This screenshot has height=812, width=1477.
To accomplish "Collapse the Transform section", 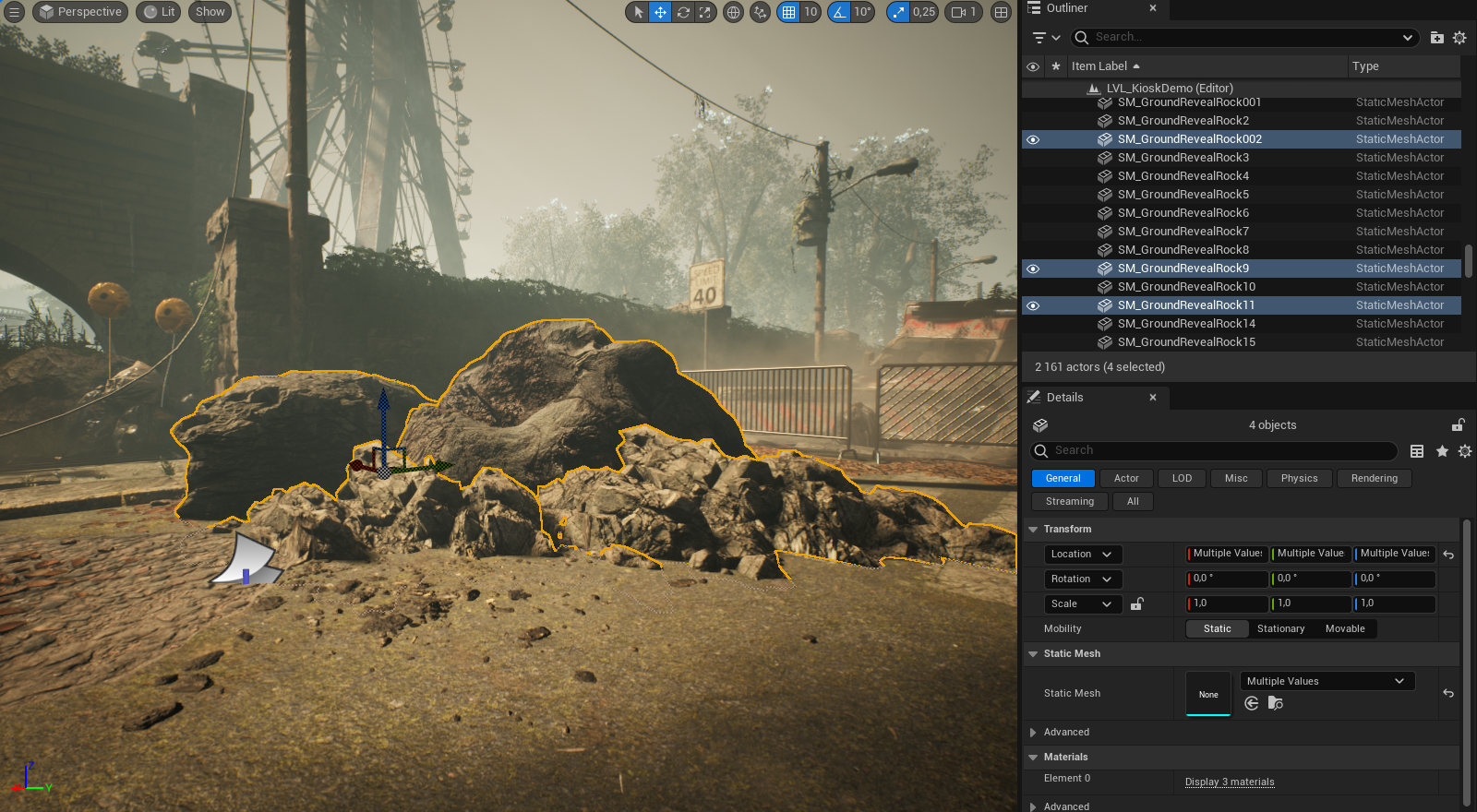I will (x=1033, y=530).
